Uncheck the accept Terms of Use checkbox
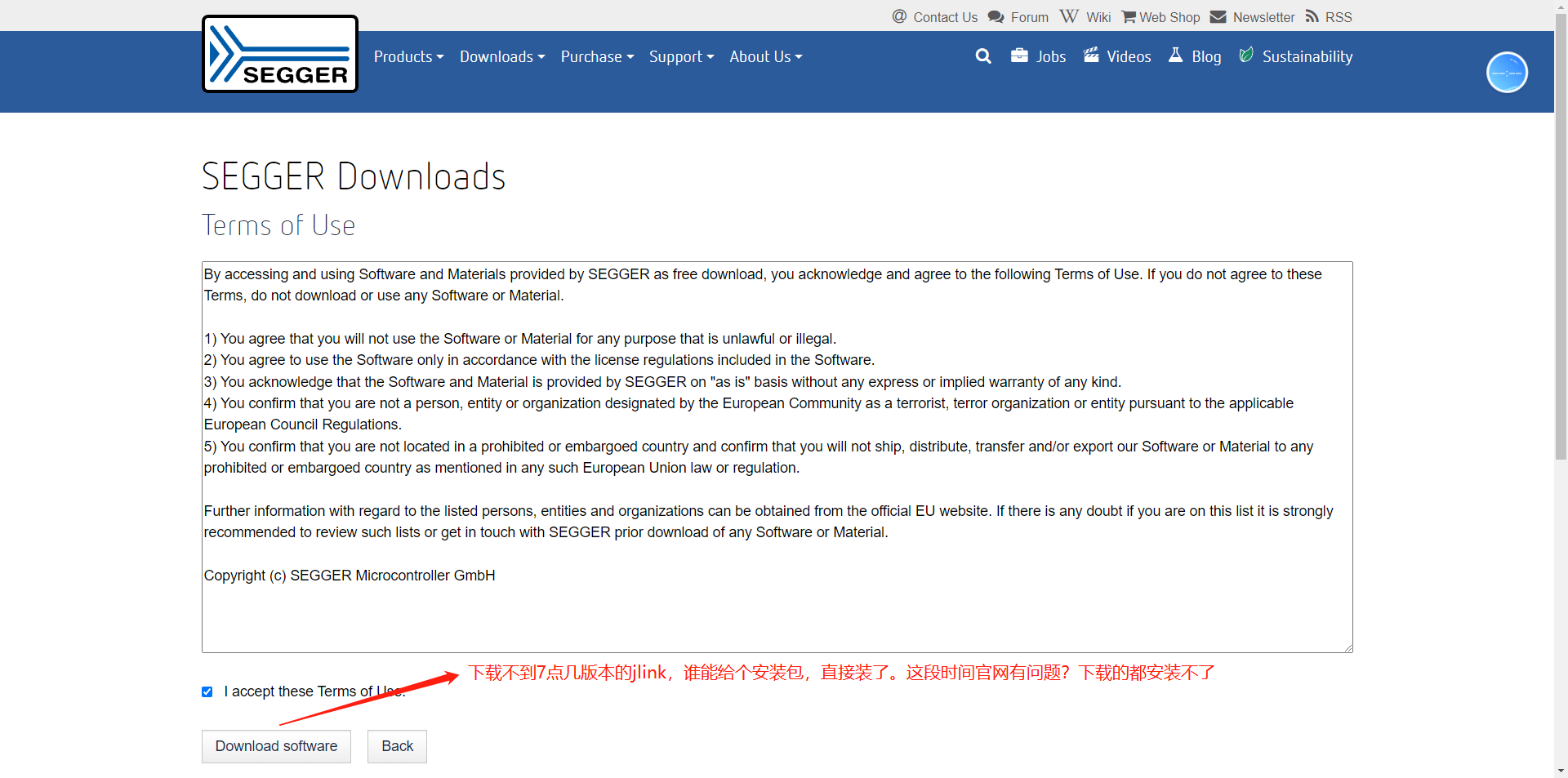Image resolution: width=1568 pixels, height=778 pixels. [207, 691]
